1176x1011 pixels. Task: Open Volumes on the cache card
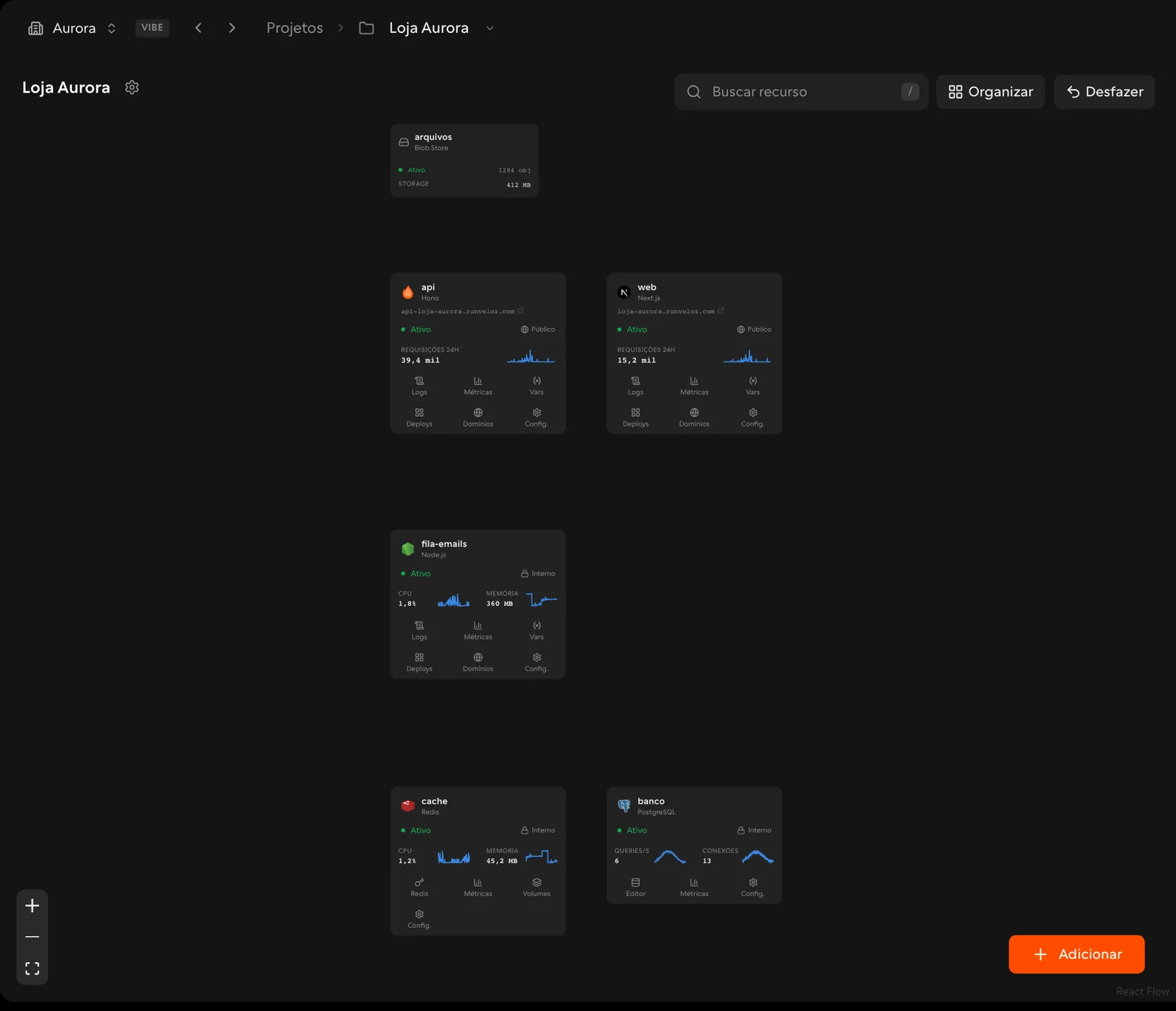pyautogui.click(x=537, y=887)
